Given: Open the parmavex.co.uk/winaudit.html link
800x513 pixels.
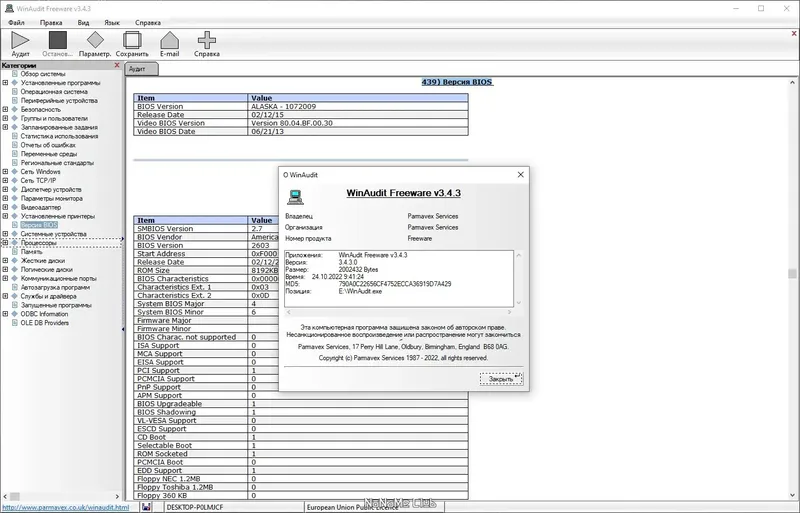Looking at the screenshot, I should [66, 507].
